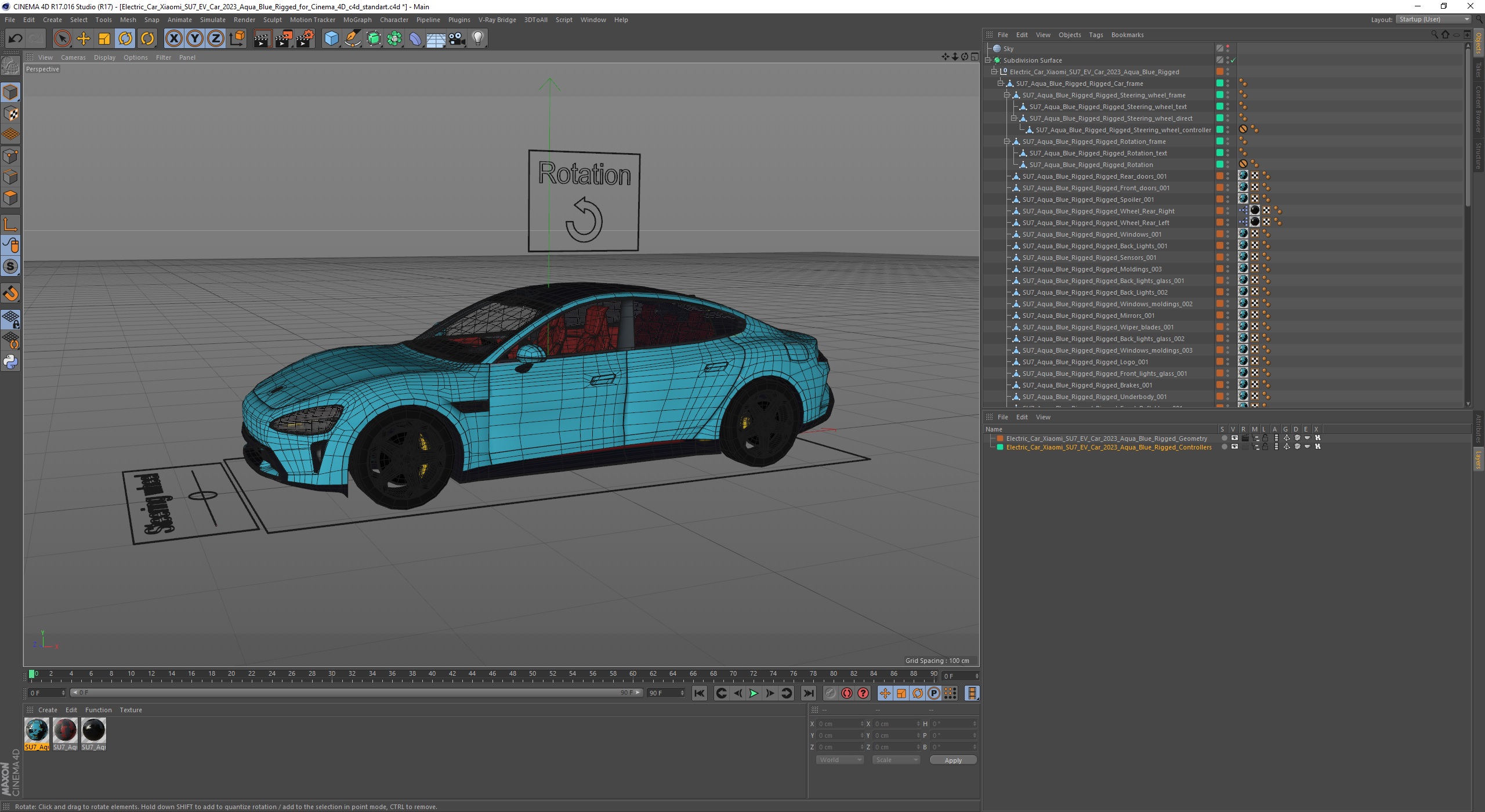Open the Simulate menu

pyautogui.click(x=213, y=20)
